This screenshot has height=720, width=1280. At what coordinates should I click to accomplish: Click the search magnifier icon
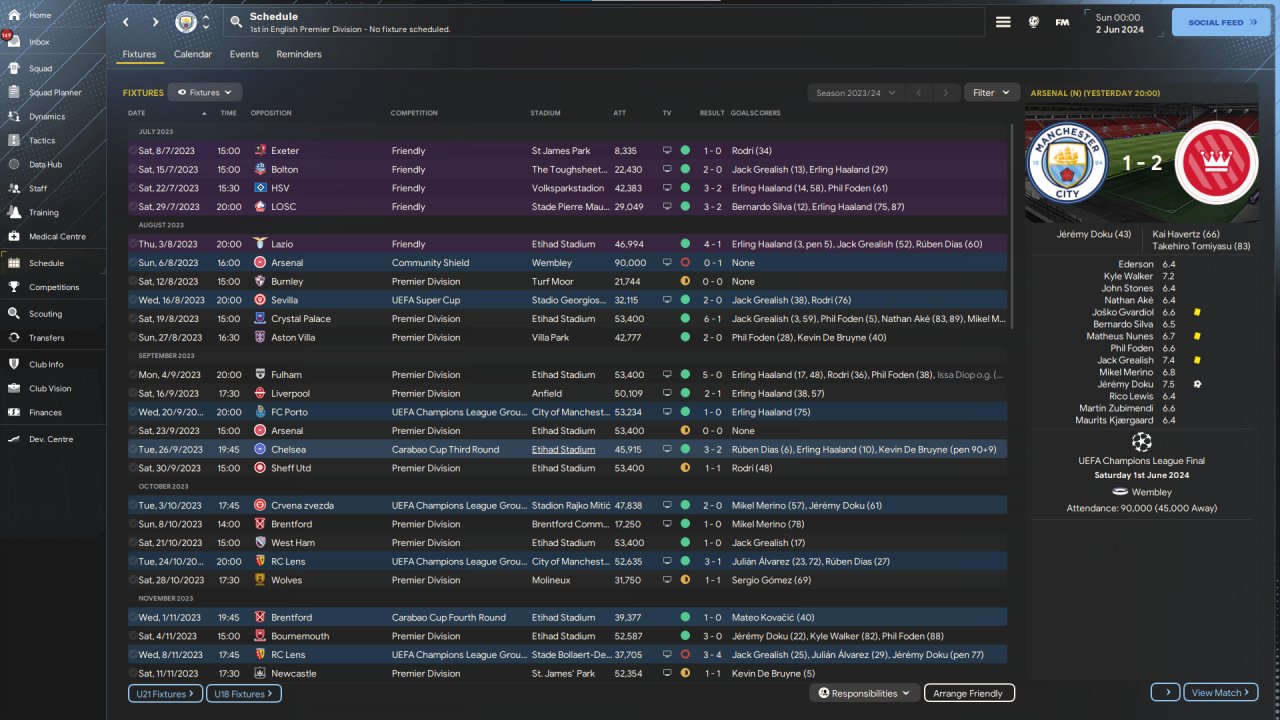(x=235, y=22)
